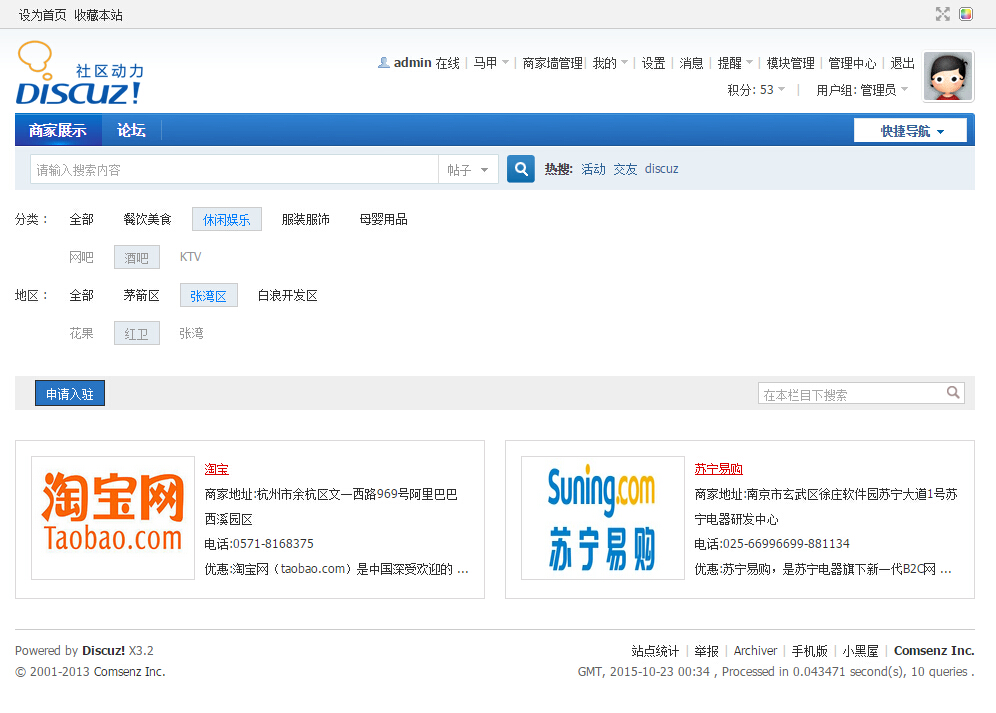Open the 商家展示 navigation tab
This screenshot has height=713, width=996.
pyautogui.click(x=58, y=130)
